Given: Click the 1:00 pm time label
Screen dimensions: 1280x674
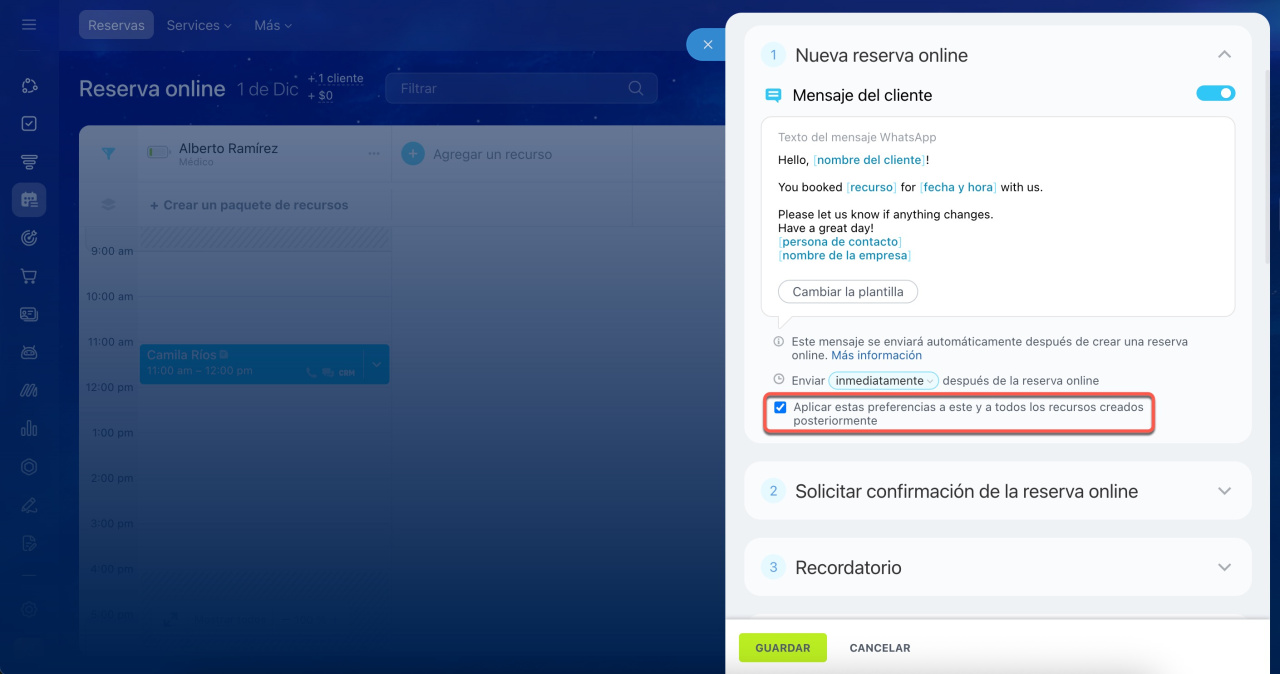Looking at the screenshot, I should click(x=111, y=432).
